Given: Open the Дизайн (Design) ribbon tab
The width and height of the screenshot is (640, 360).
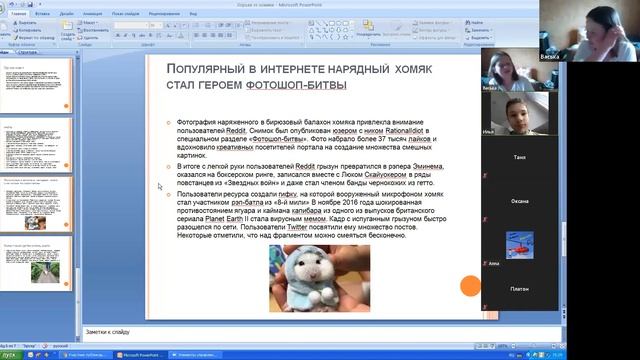Looking at the screenshot, I should coord(67,13).
